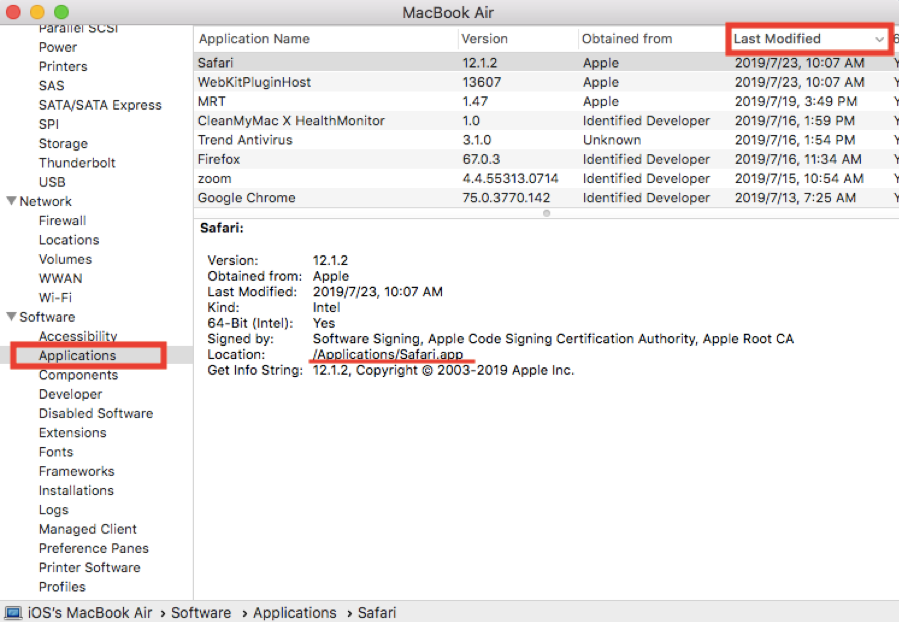Click the split pane divider handle
The image size is (899, 622).
(x=546, y=213)
